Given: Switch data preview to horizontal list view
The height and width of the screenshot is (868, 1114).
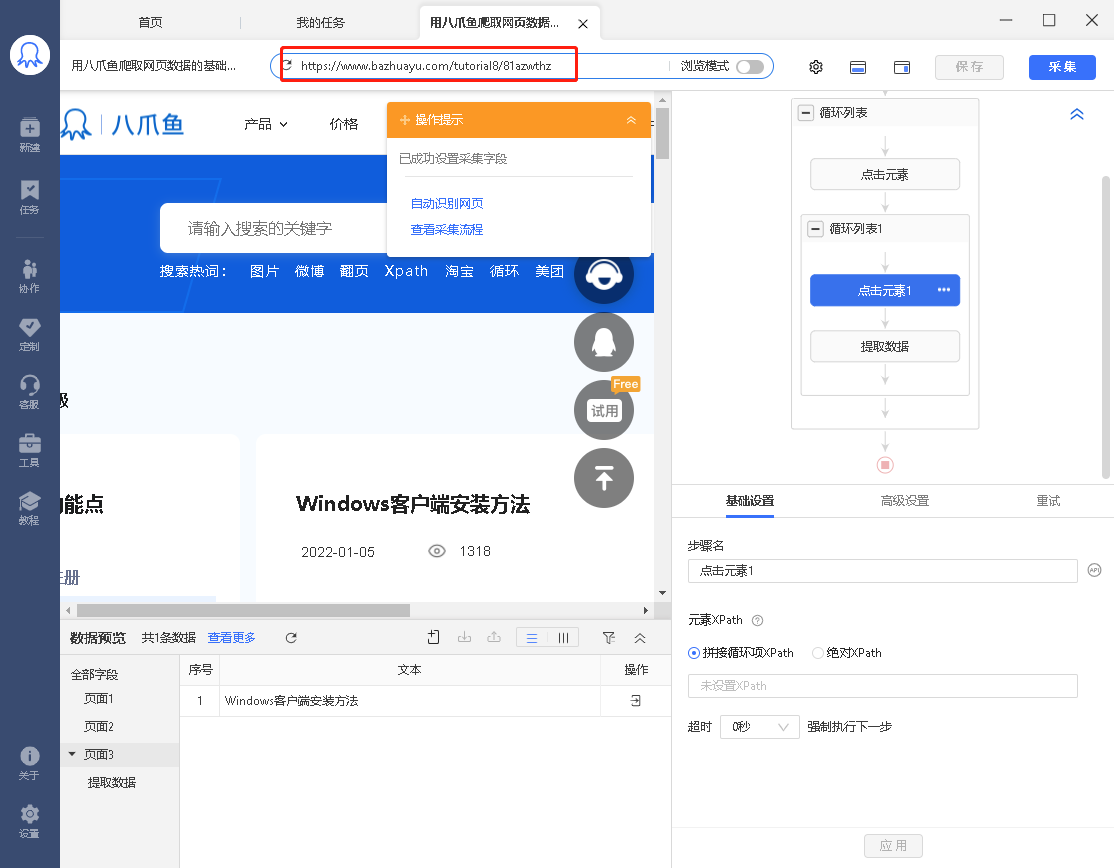Looking at the screenshot, I should pos(531,638).
